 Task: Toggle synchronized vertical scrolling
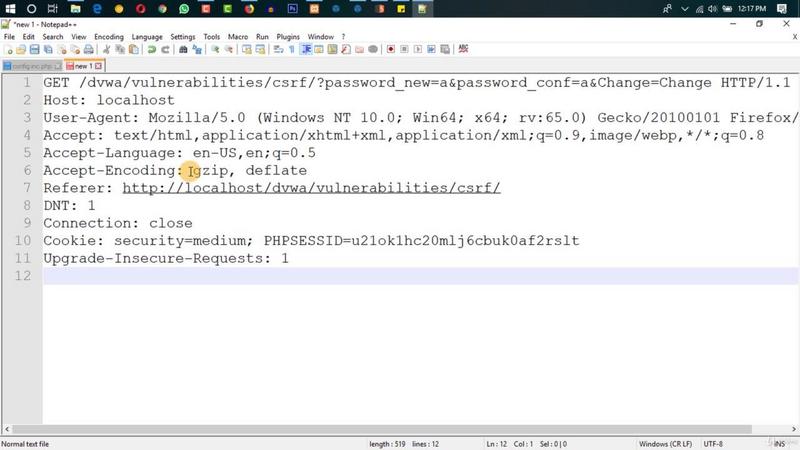[x=247, y=49]
